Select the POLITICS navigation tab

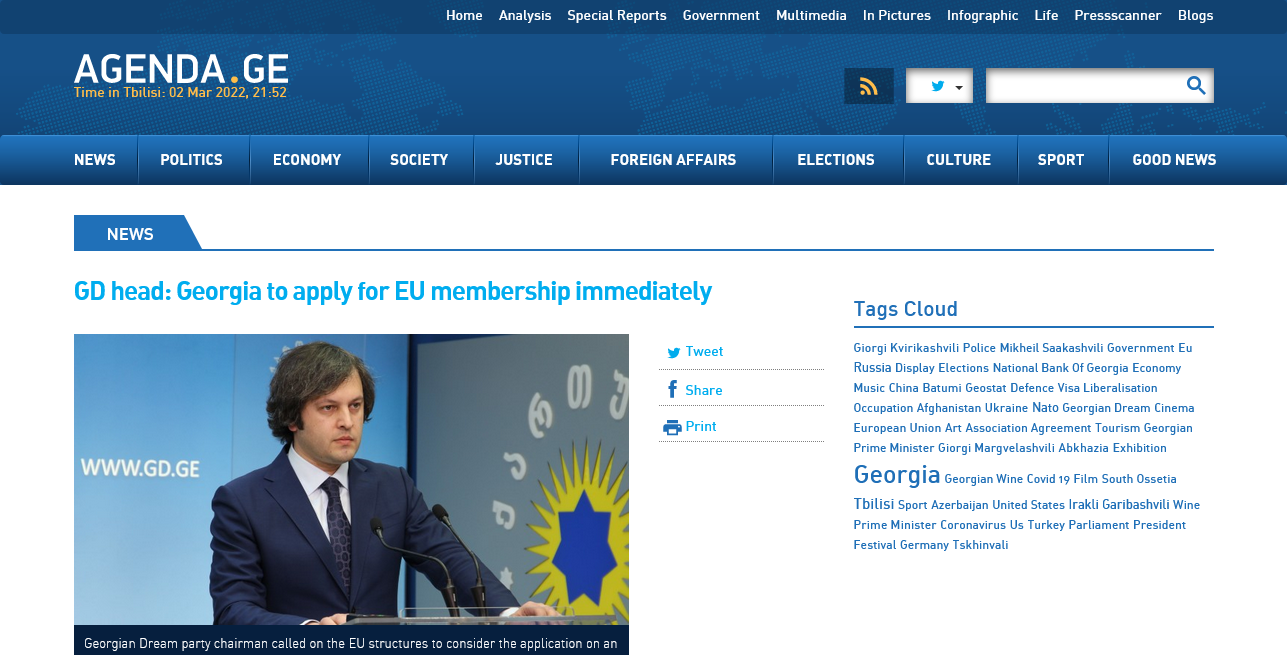(x=191, y=160)
